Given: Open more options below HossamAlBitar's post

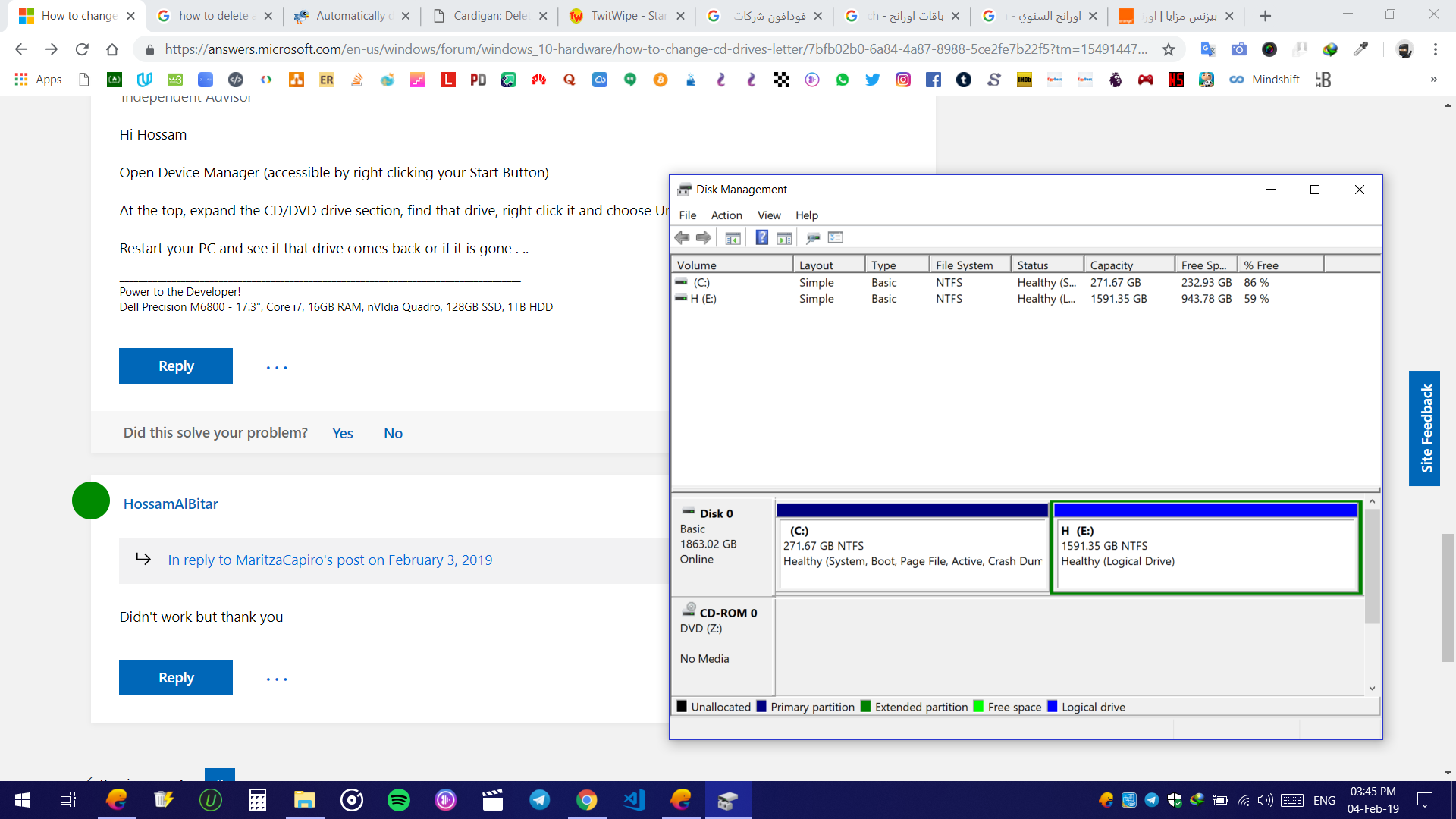Looking at the screenshot, I should pyautogui.click(x=277, y=679).
